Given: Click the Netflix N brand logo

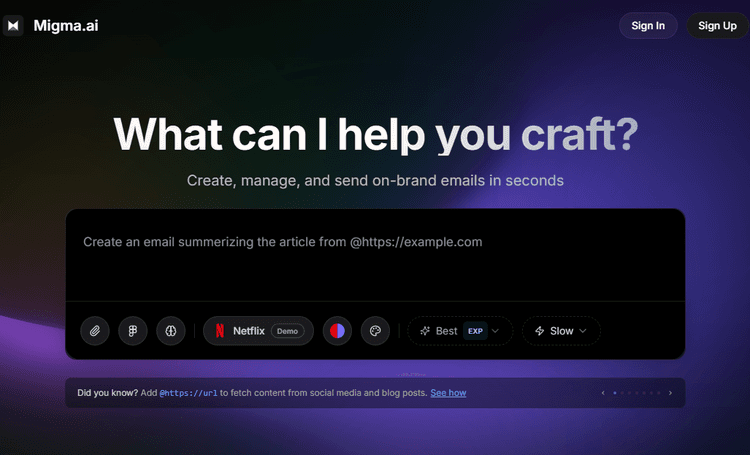Looking at the screenshot, I should point(220,331).
